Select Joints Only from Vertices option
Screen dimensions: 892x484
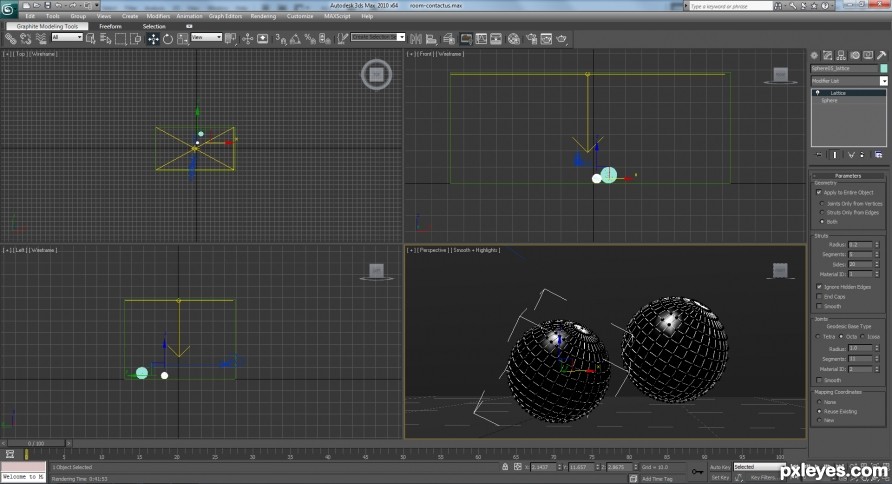tap(821, 203)
